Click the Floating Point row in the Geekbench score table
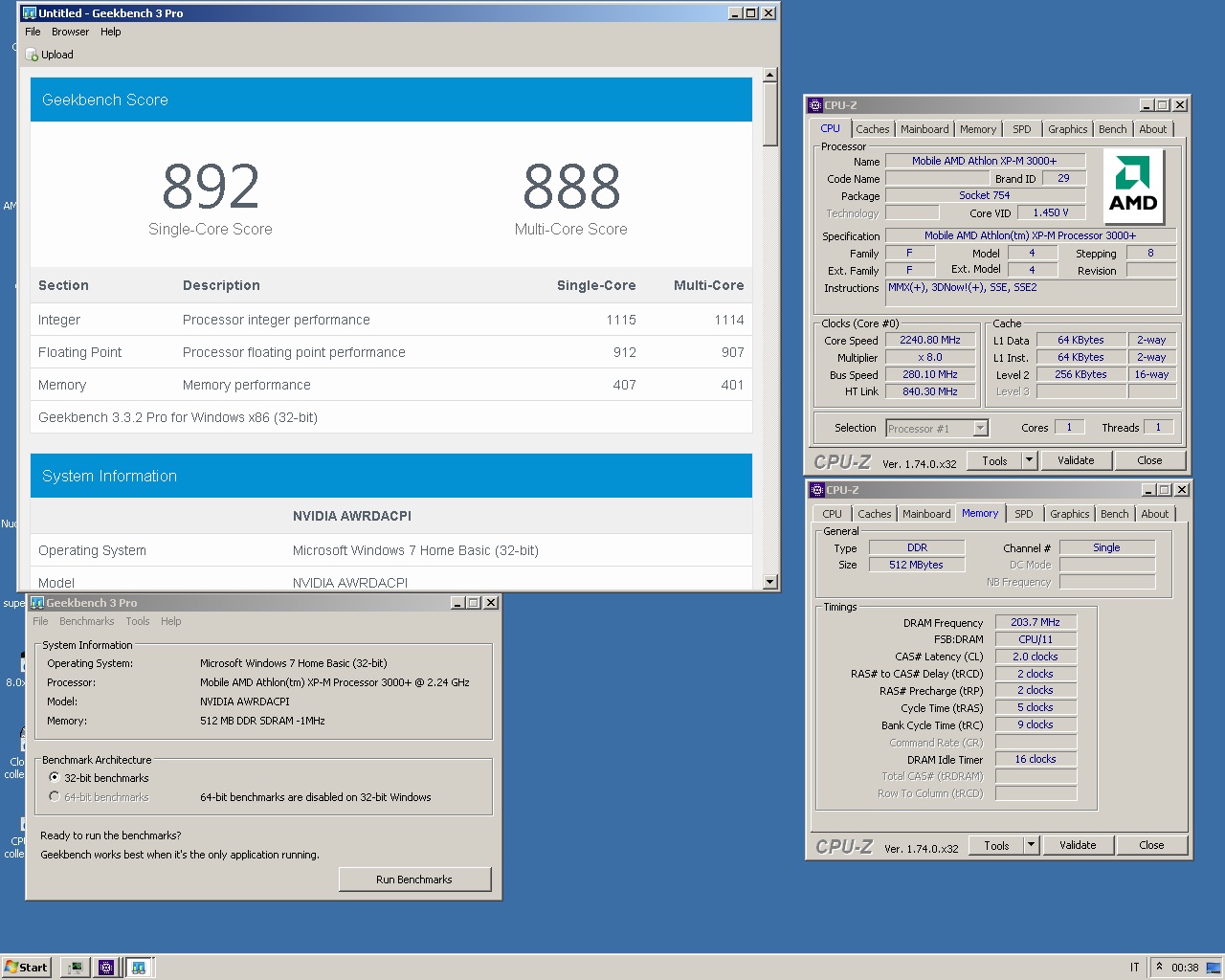The image size is (1225, 980). (391, 352)
